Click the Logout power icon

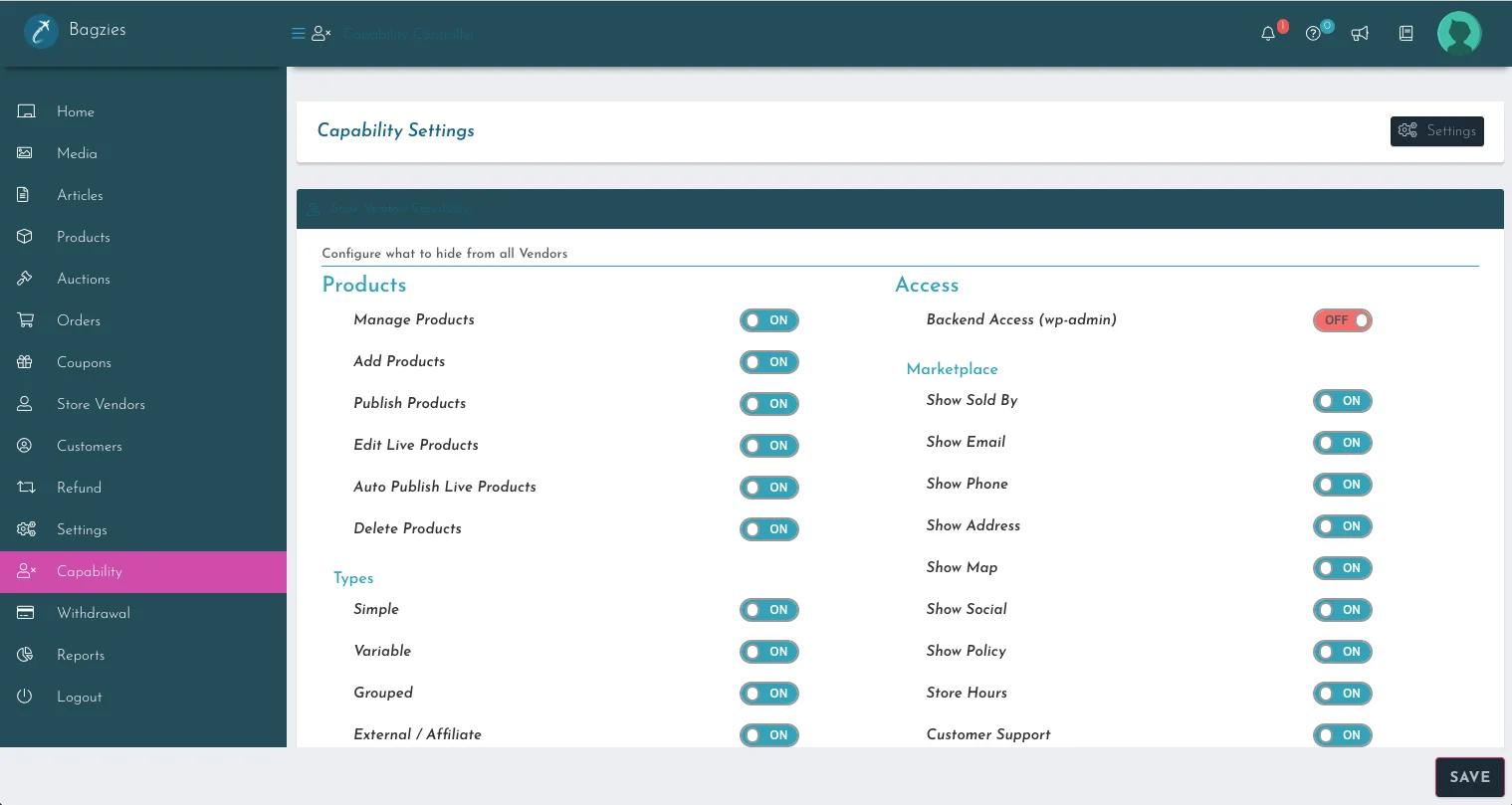point(25,697)
